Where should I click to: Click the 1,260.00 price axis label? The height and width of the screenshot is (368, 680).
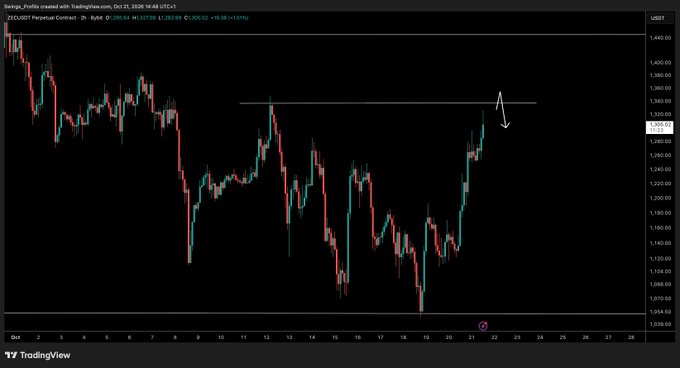[x=660, y=155]
